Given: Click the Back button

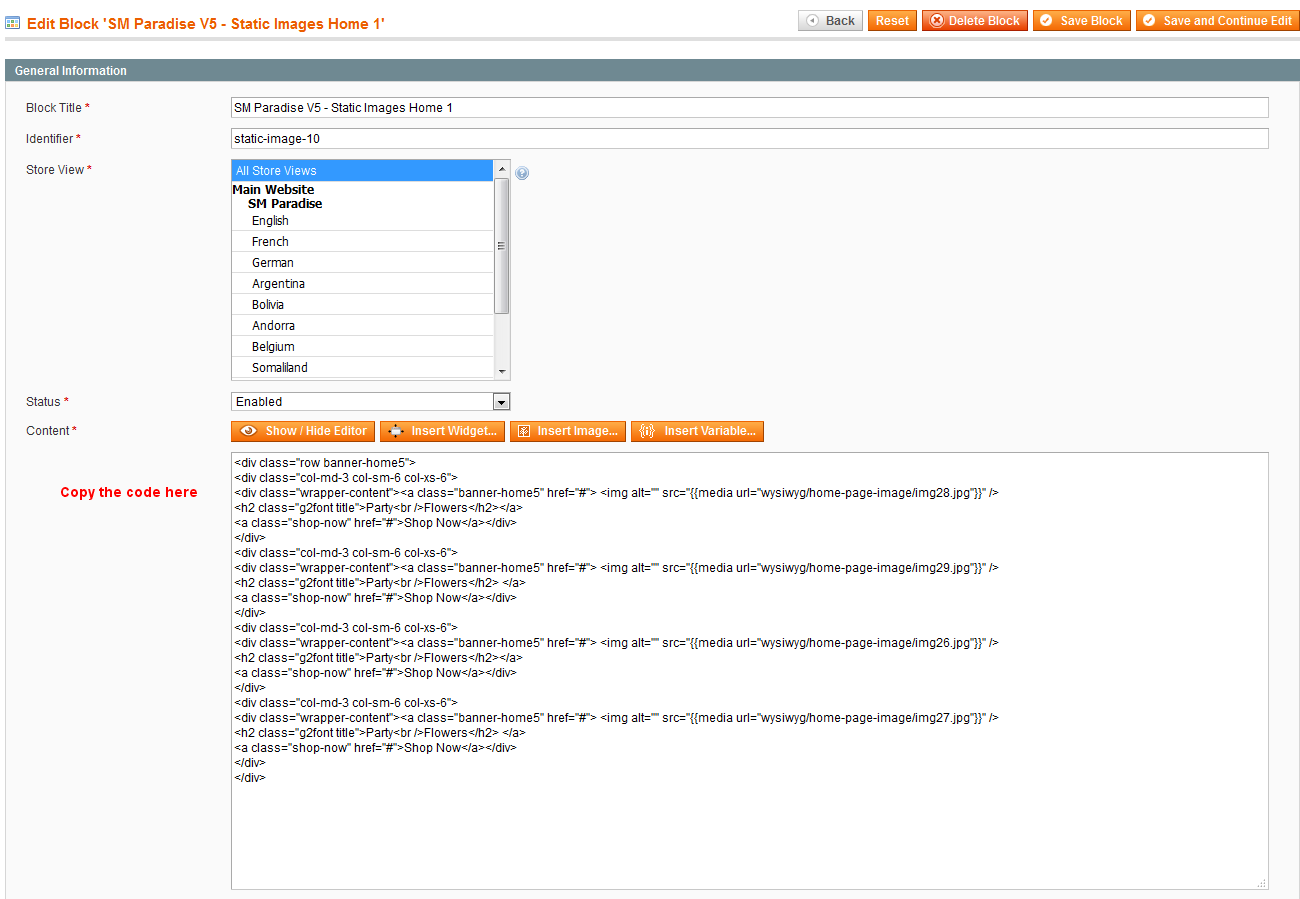Looking at the screenshot, I should pyautogui.click(x=830, y=21).
